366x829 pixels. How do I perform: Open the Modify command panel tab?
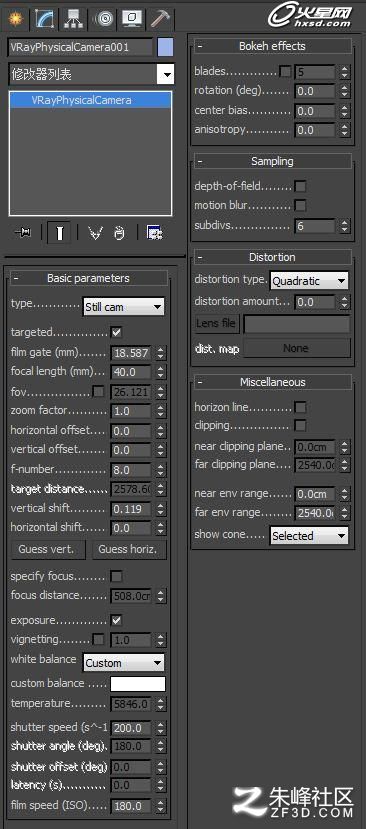[44, 19]
